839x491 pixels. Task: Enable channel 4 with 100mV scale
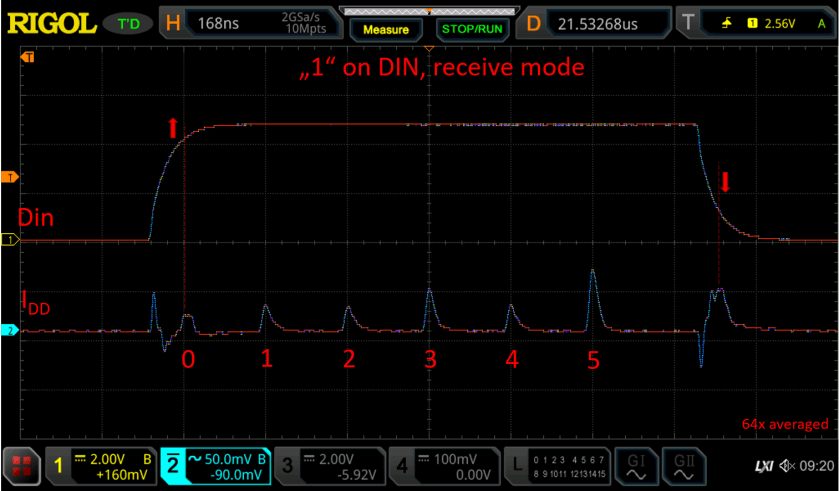(444, 465)
